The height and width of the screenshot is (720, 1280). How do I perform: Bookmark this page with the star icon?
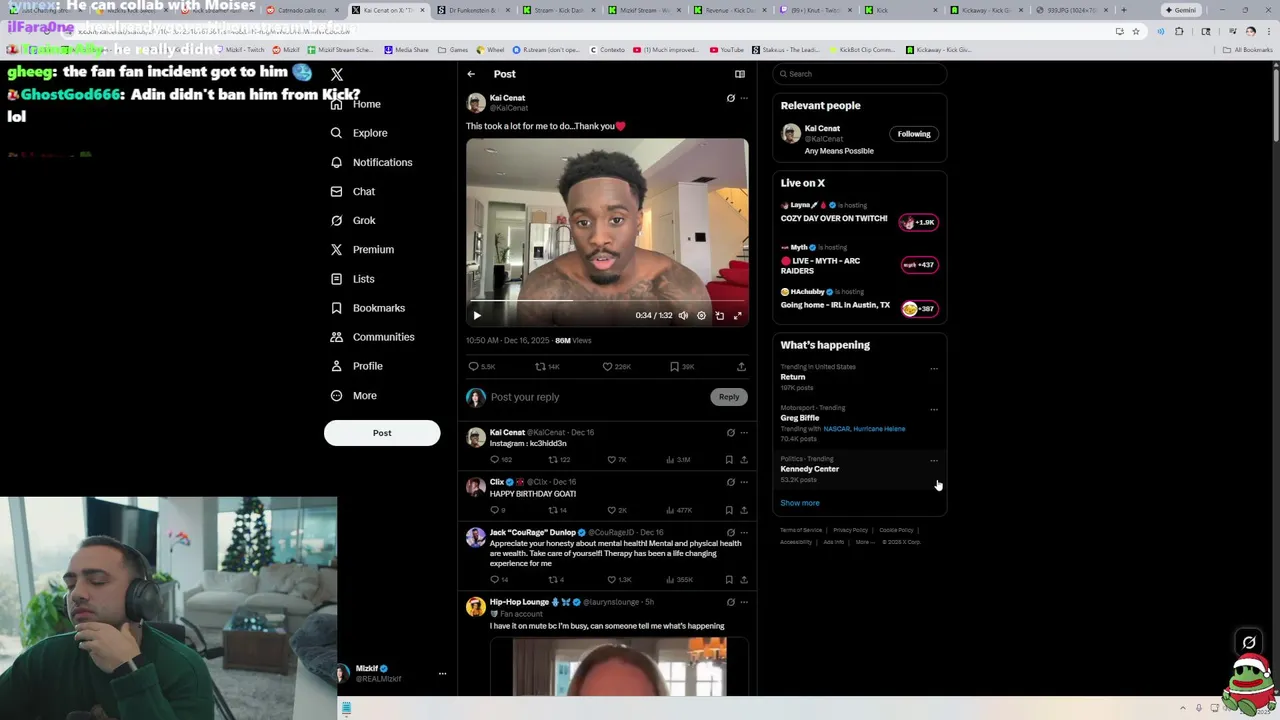pos(1135,31)
